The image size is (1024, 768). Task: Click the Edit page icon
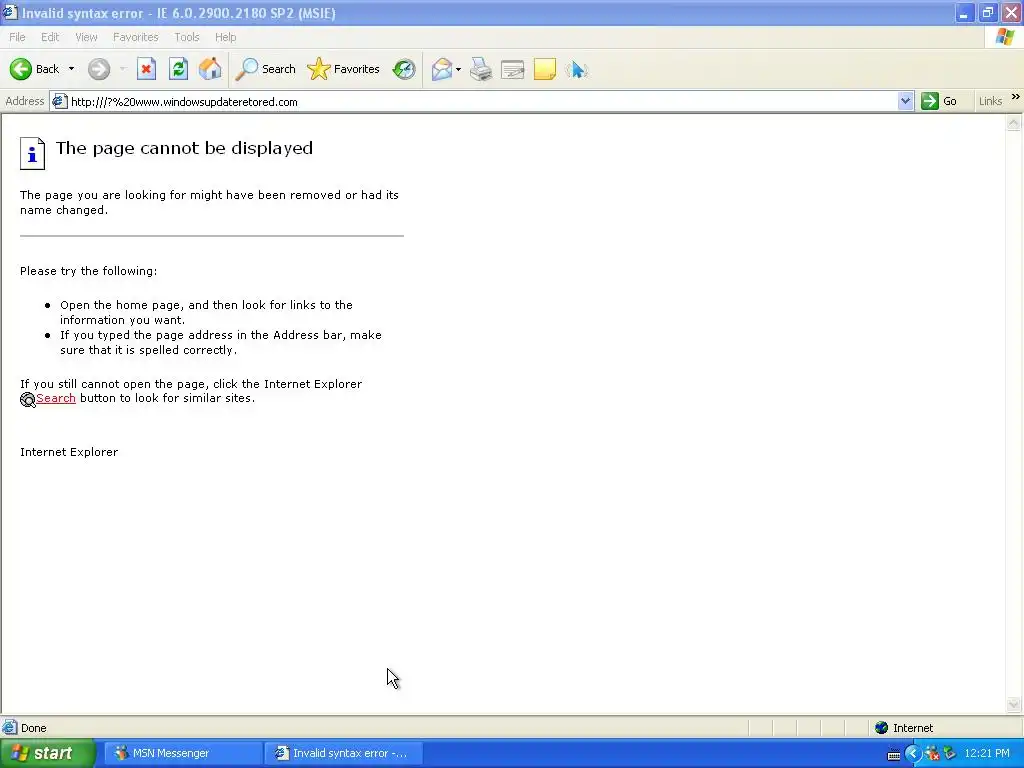click(513, 69)
